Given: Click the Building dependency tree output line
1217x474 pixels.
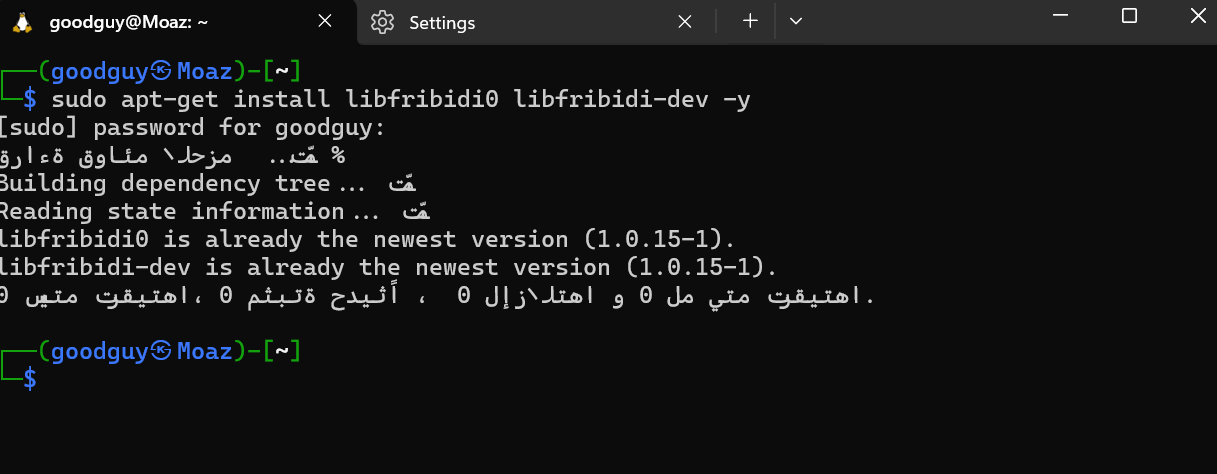Looking at the screenshot, I should point(207,183).
